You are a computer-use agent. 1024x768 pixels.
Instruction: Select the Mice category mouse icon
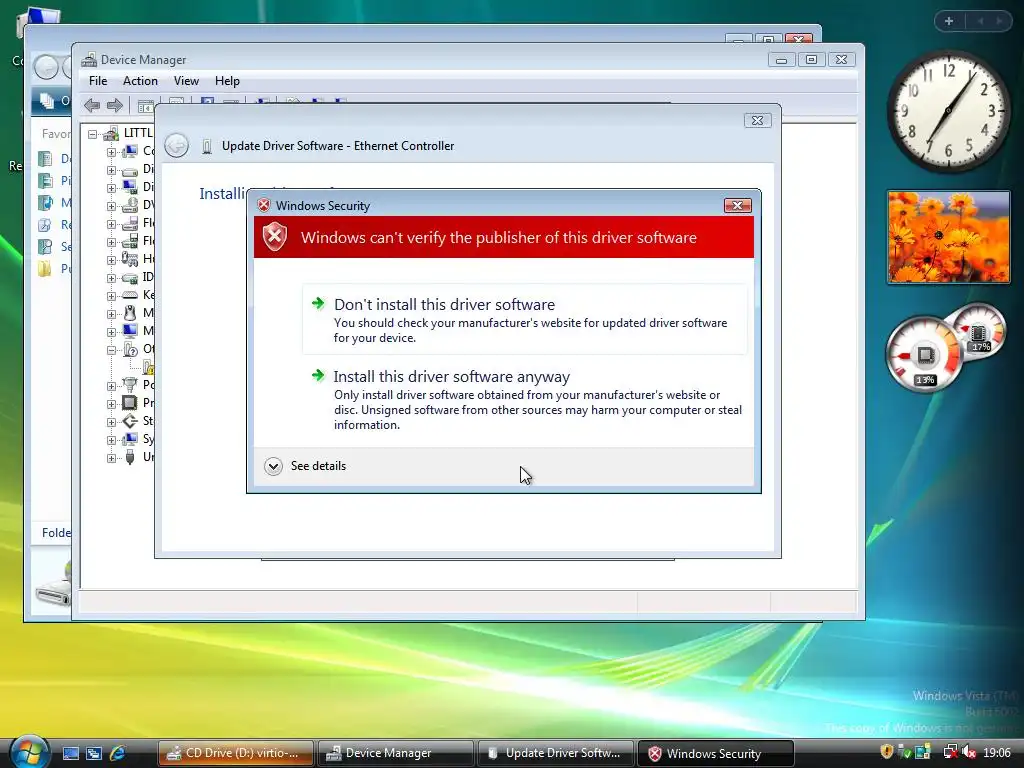pos(130,313)
